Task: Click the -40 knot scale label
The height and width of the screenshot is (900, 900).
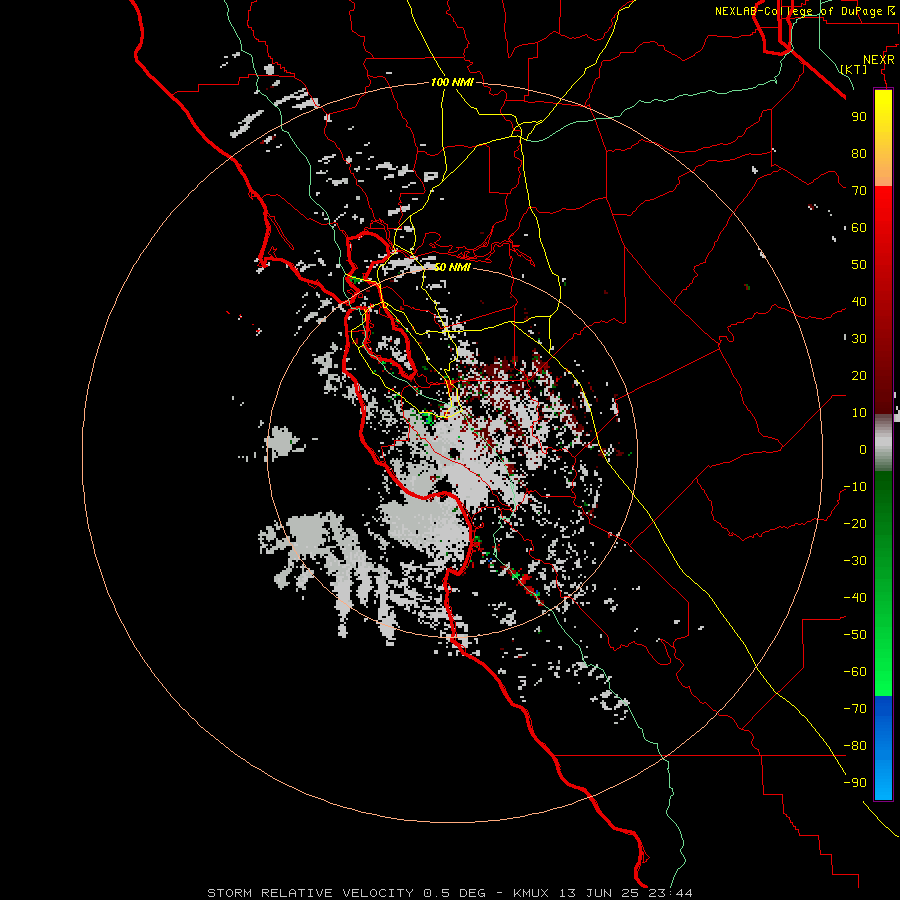Action: [x=855, y=598]
